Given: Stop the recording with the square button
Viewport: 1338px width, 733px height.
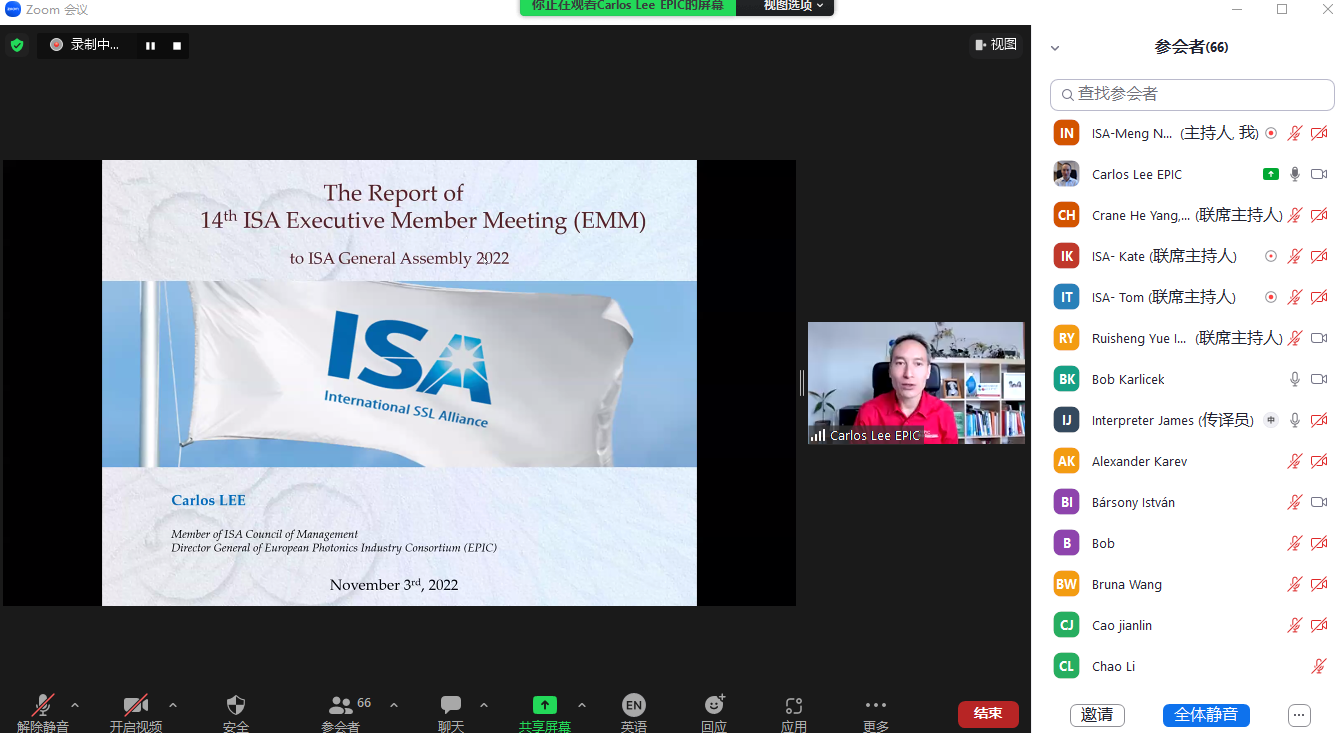Looking at the screenshot, I should [177, 45].
